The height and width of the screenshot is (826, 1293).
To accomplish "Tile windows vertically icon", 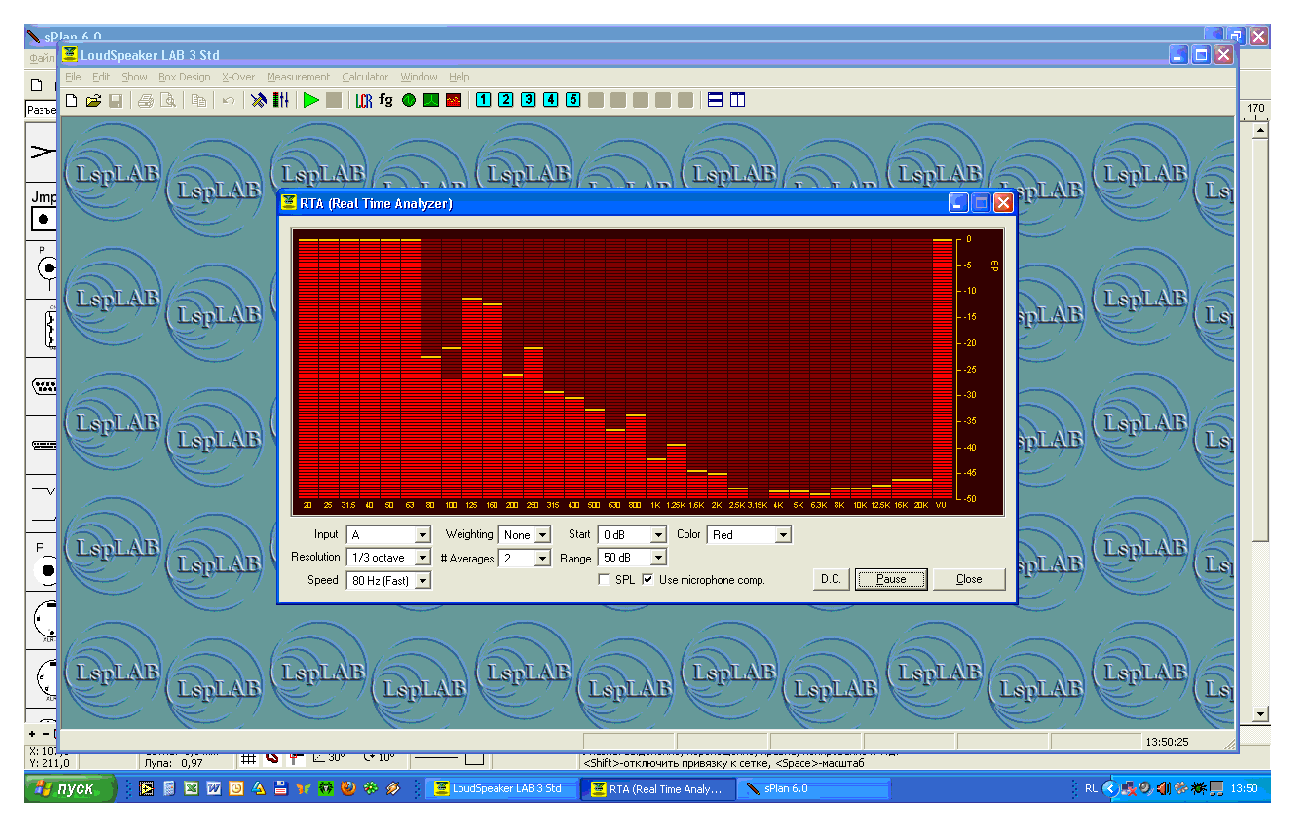I will click(x=737, y=100).
